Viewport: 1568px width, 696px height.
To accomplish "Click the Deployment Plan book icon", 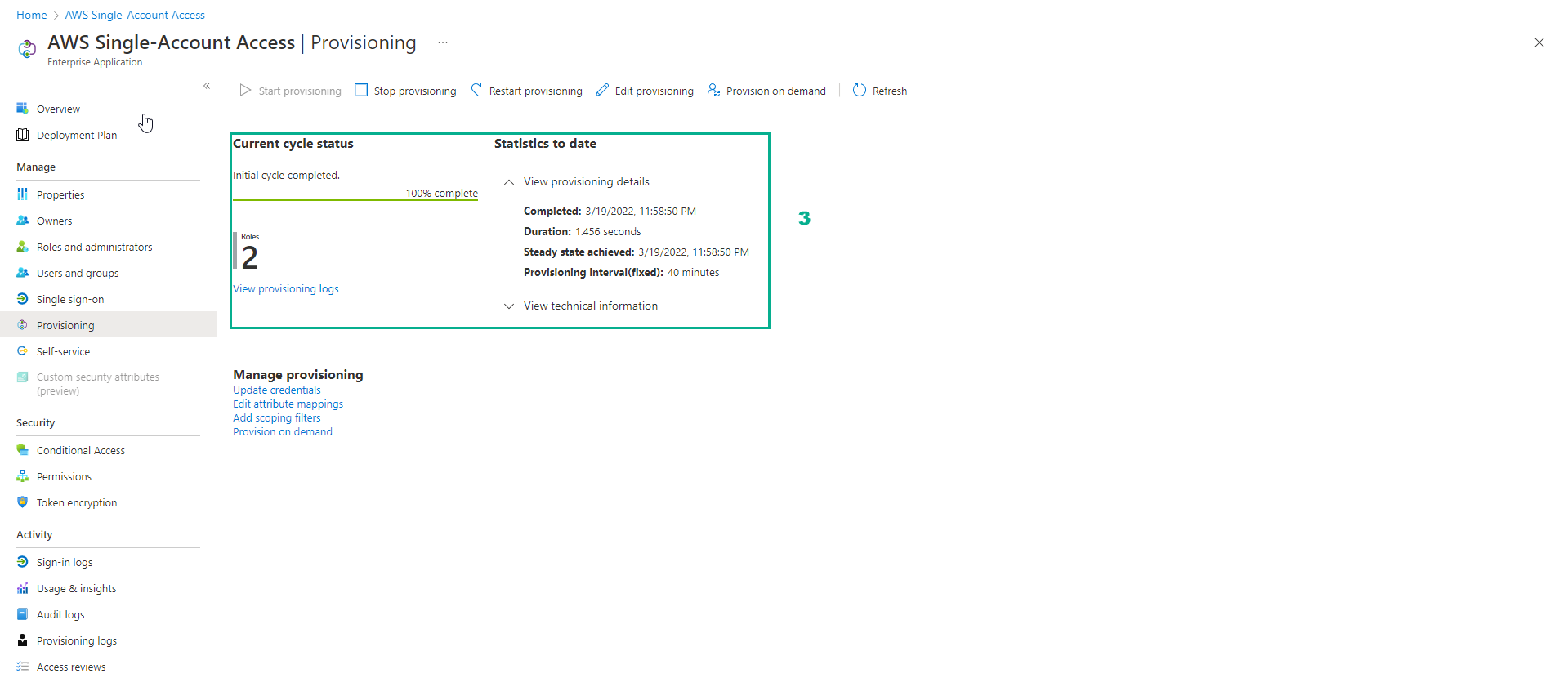I will (22, 135).
